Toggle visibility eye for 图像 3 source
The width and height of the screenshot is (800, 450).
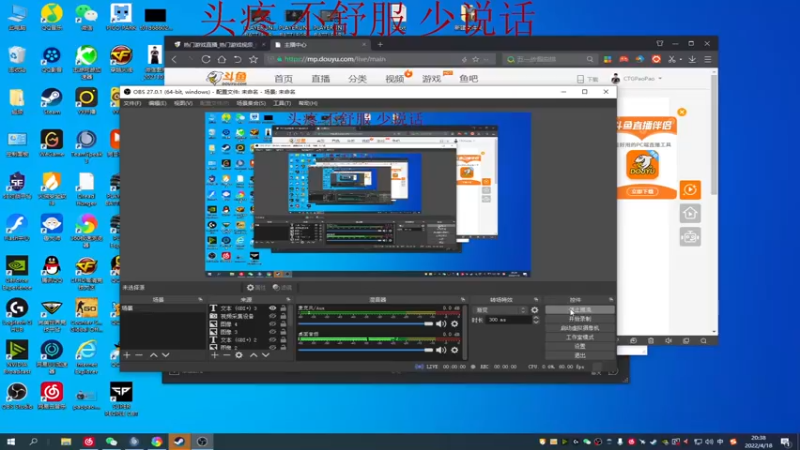tap(272, 332)
